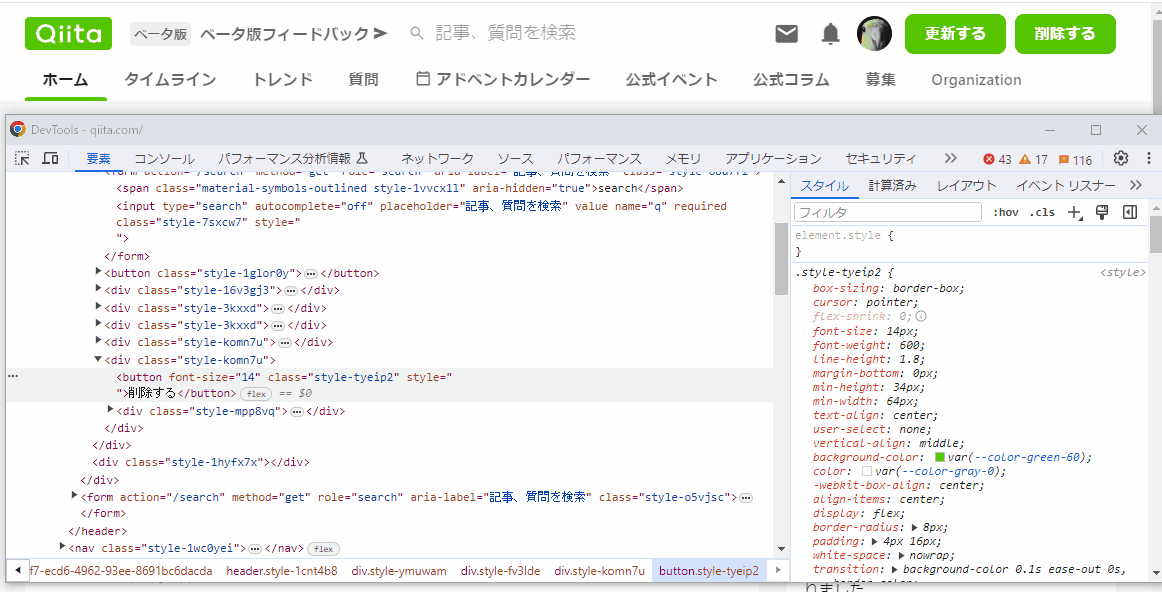
Task: Click the 削除する button on Qiita
Action: click(1065, 33)
